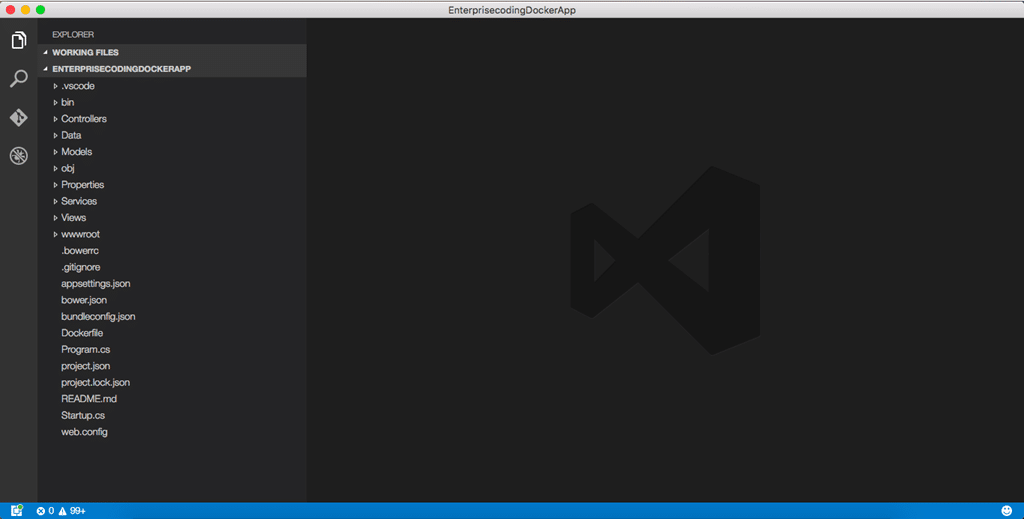The image size is (1024, 519).
Task: Close the window with red button
Action: (10, 10)
